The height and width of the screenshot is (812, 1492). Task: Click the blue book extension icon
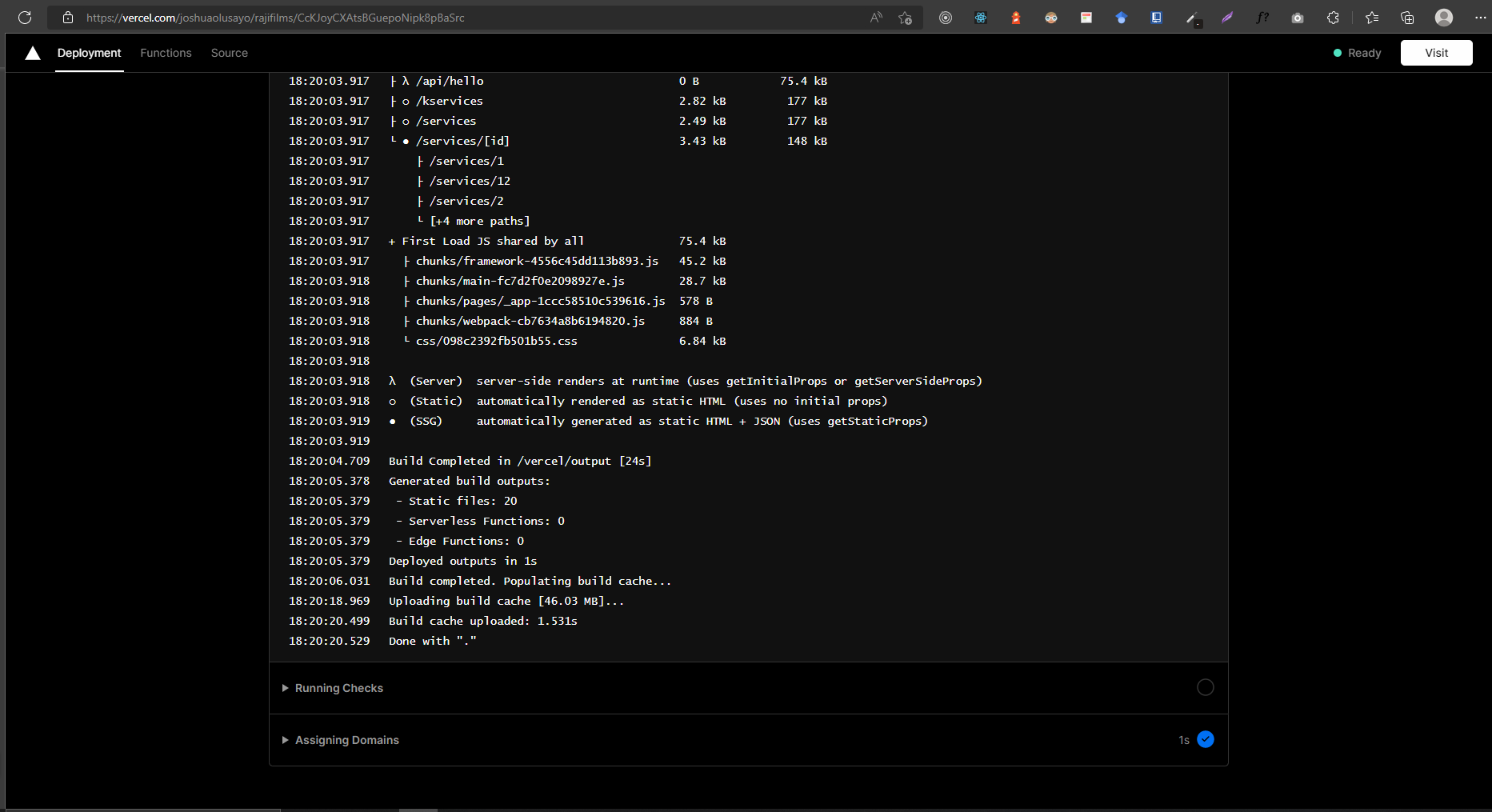click(x=1157, y=17)
